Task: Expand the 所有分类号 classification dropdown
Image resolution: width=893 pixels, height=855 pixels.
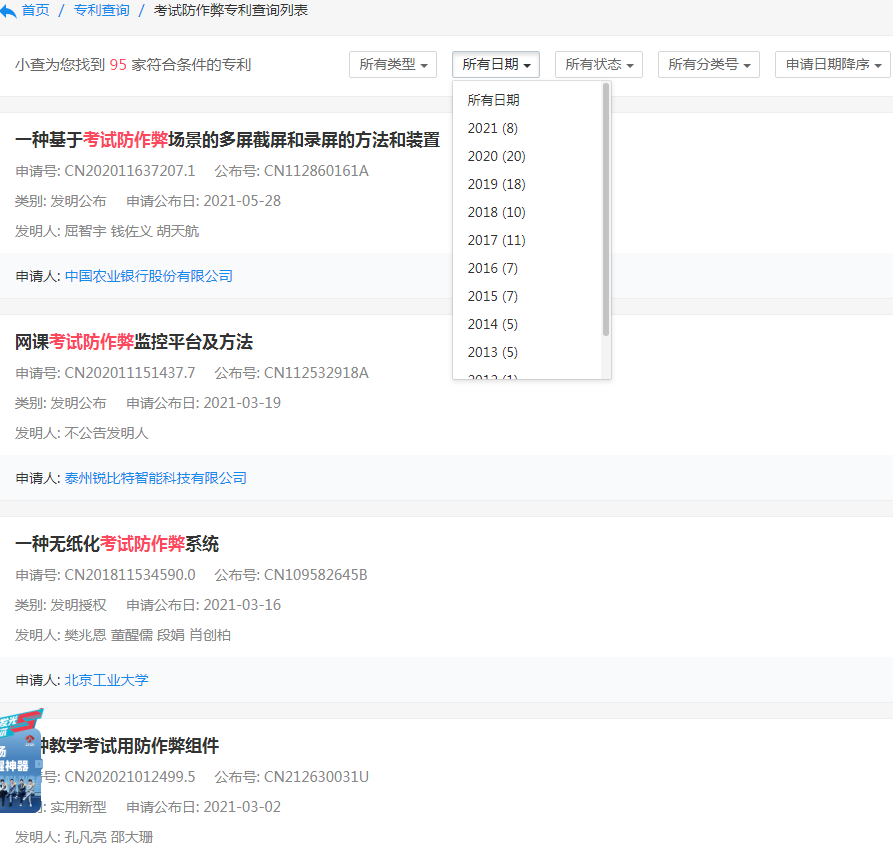Action: pos(708,64)
